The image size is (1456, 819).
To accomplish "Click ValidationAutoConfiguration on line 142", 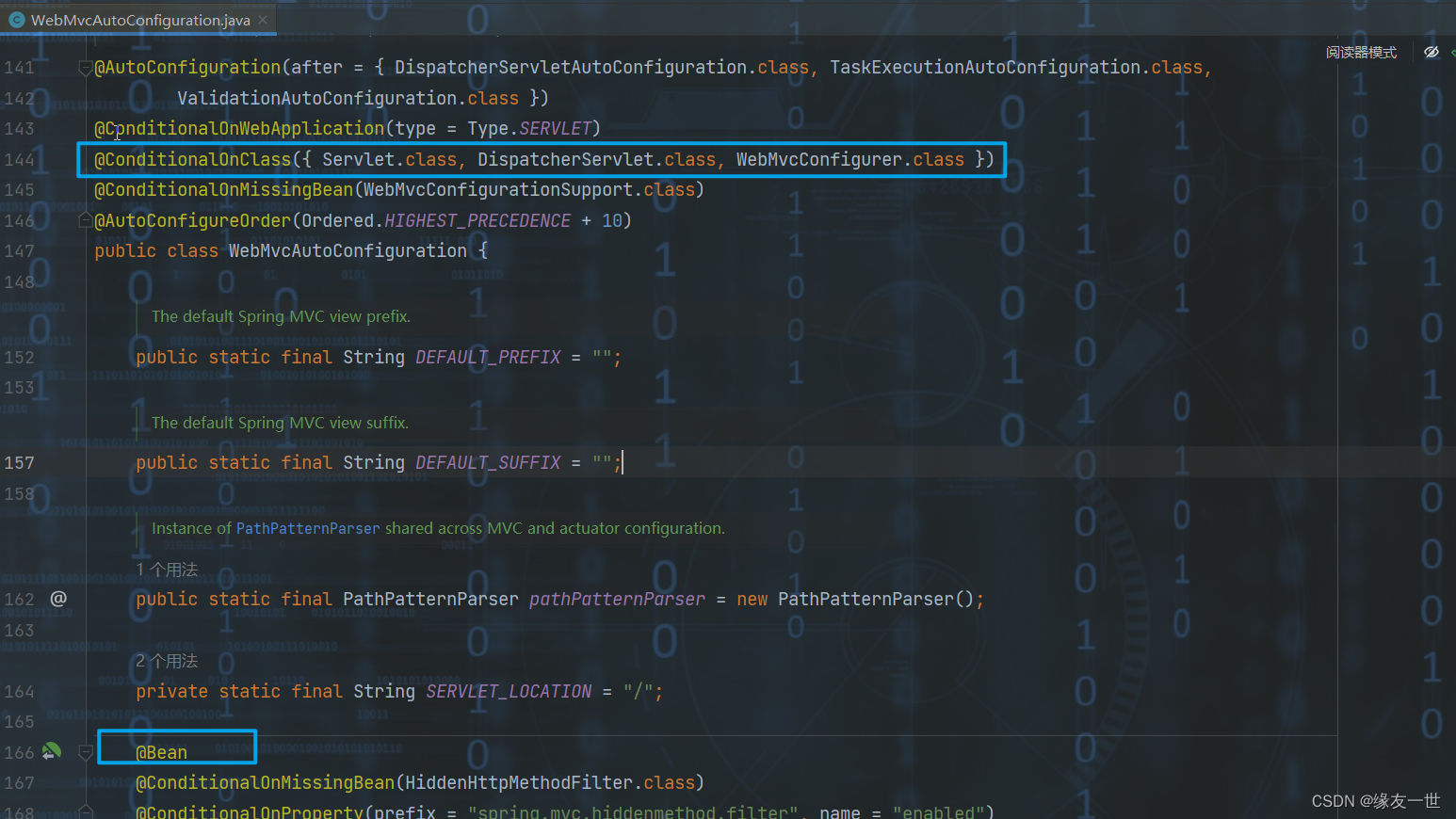I will click(316, 99).
